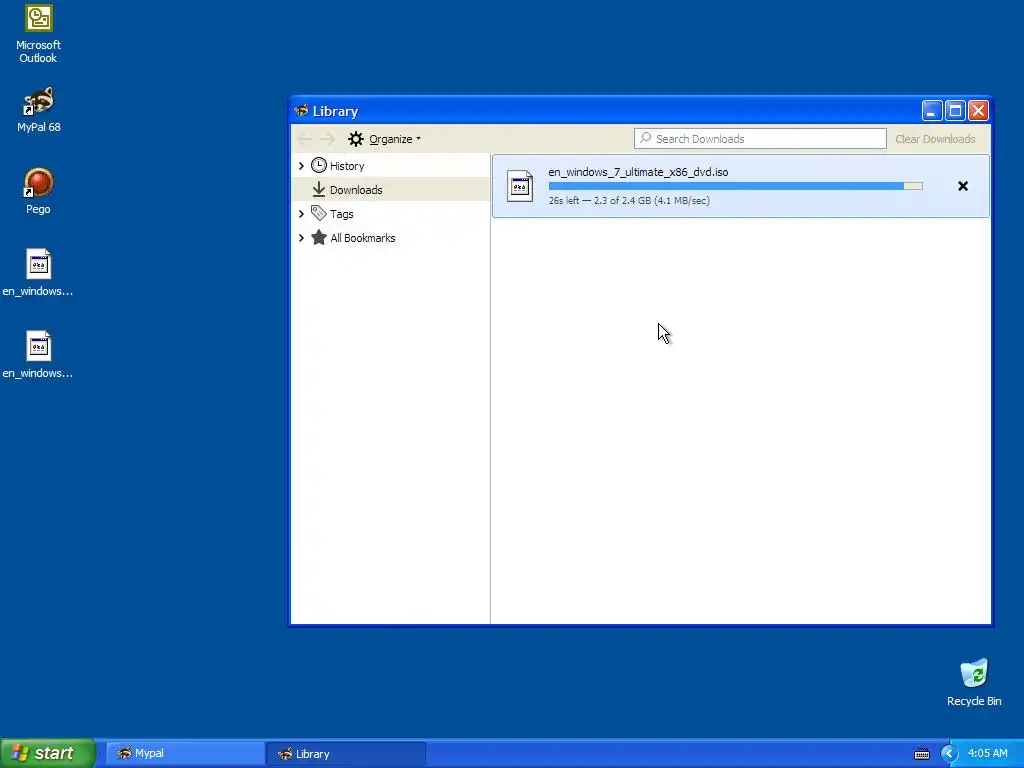Open the Windows start button
1024x768 pixels.
pyautogui.click(x=47, y=753)
